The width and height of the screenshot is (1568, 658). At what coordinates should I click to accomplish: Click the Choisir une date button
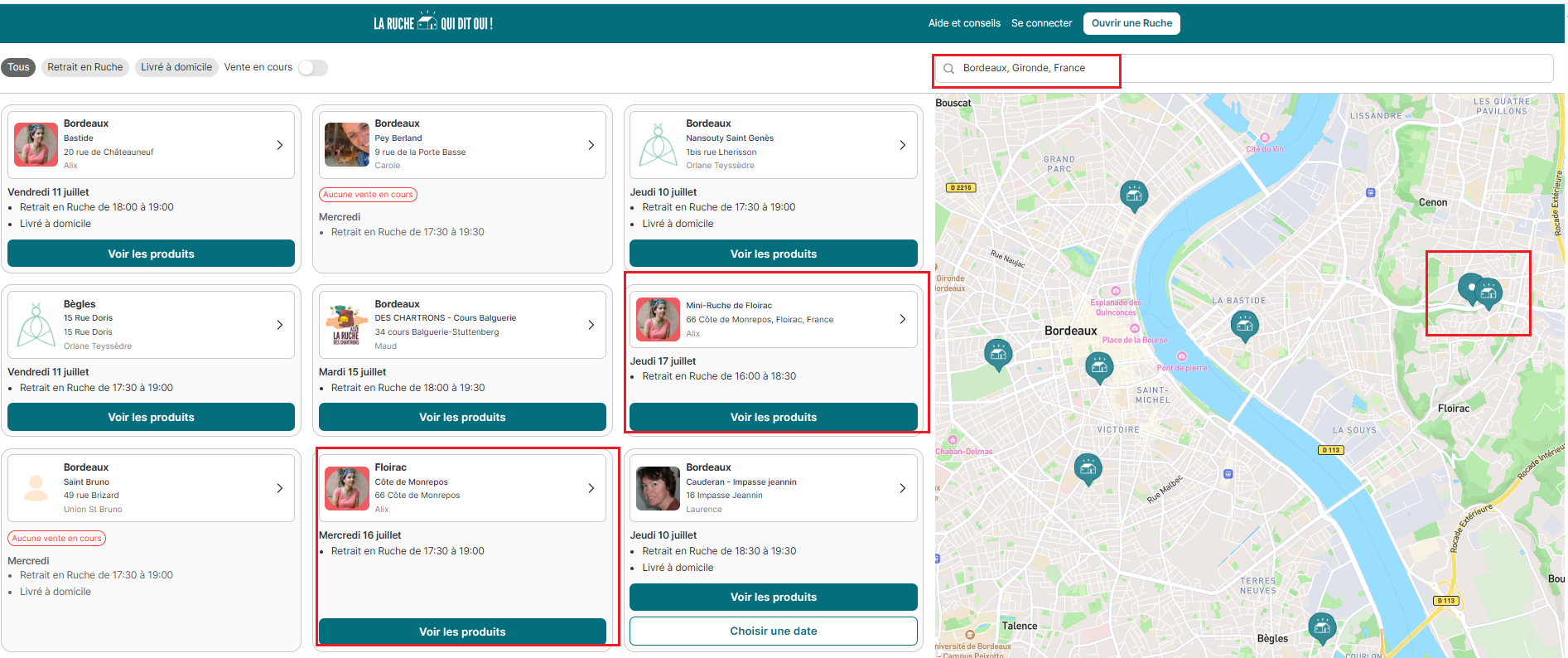pyautogui.click(x=774, y=631)
